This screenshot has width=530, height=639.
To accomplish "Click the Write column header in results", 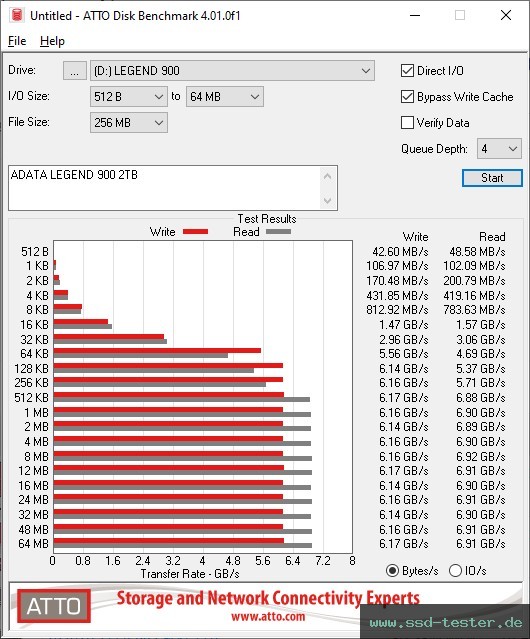I will (x=416, y=237).
